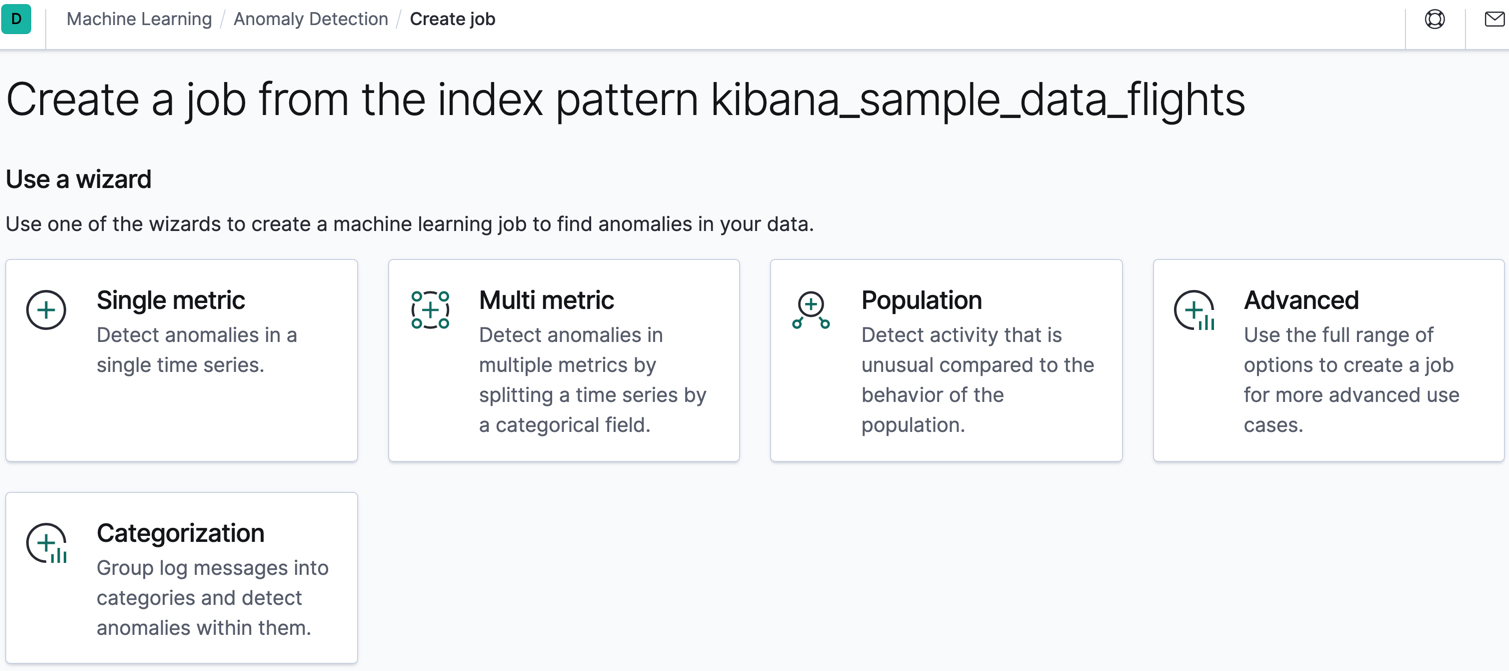Click the Single metric card description text
The height and width of the screenshot is (671, 1509).
tap(196, 350)
